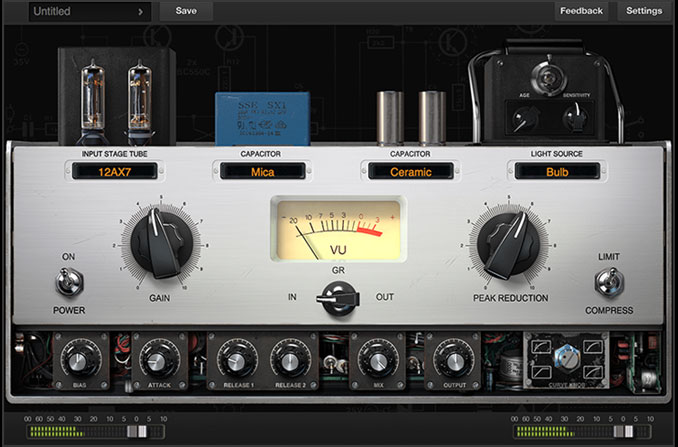Viewport: 678px width, 447px height.
Task: Open the Bulb light source selector
Action: click(x=557, y=172)
